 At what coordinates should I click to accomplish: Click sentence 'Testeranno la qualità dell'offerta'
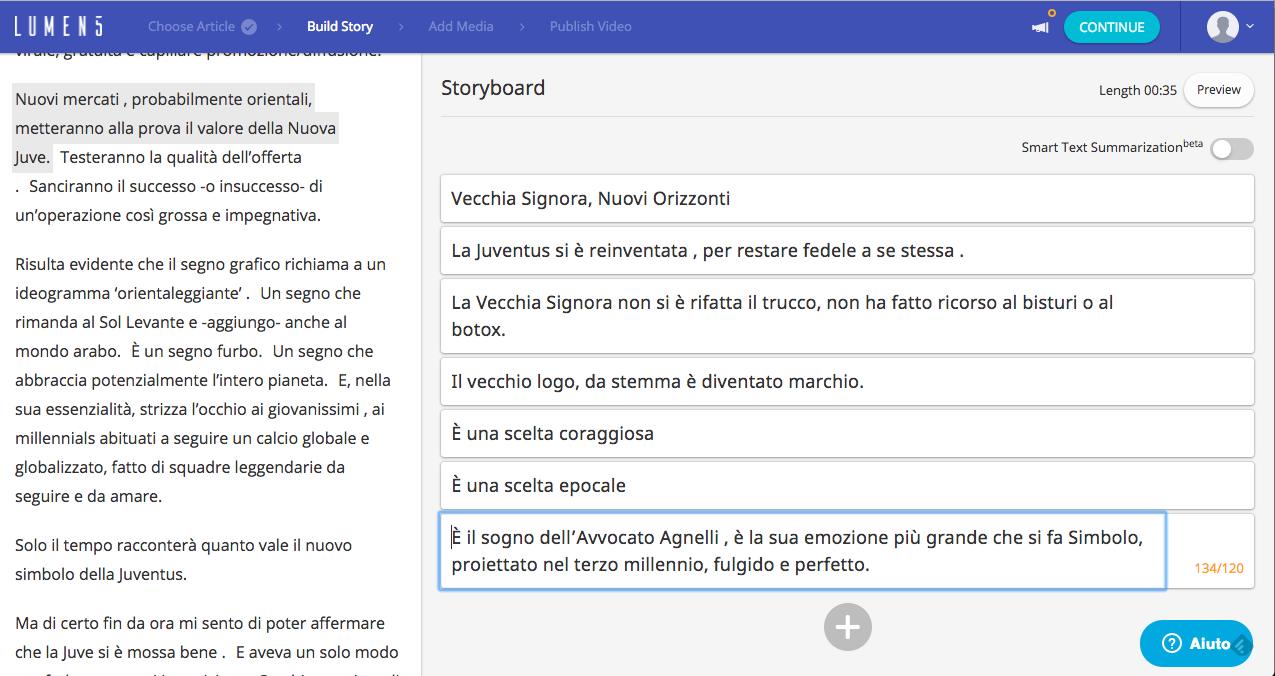(x=180, y=157)
